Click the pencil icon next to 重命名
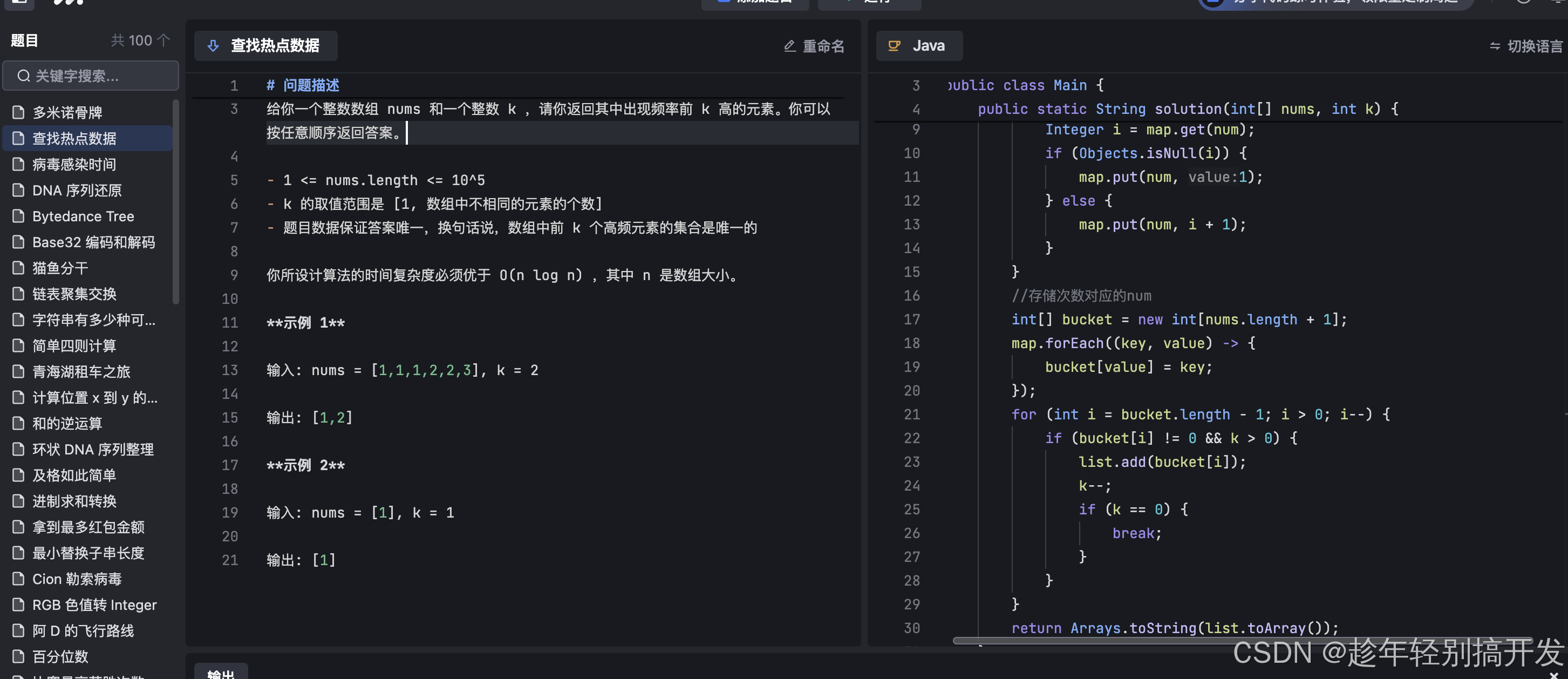 pyautogui.click(x=789, y=46)
